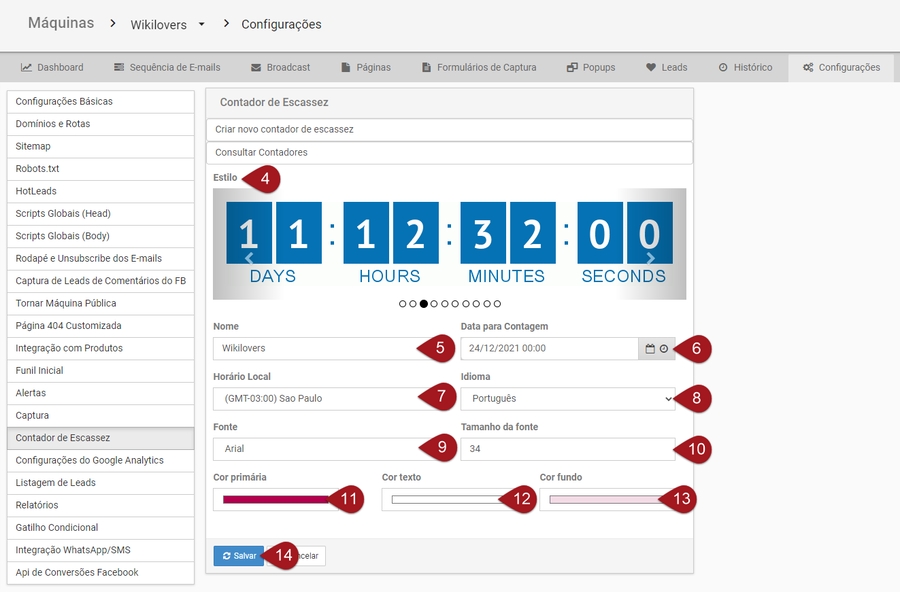Click the Popups window icon
900x592 pixels.
[572, 68]
